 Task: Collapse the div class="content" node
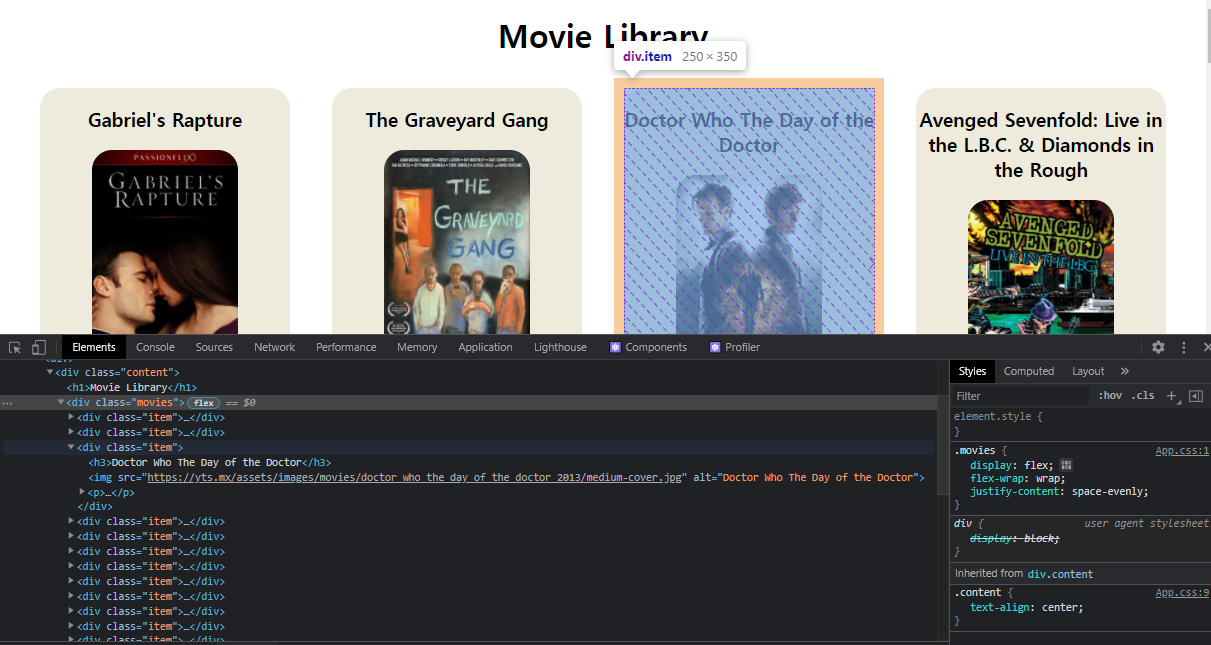pos(50,372)
